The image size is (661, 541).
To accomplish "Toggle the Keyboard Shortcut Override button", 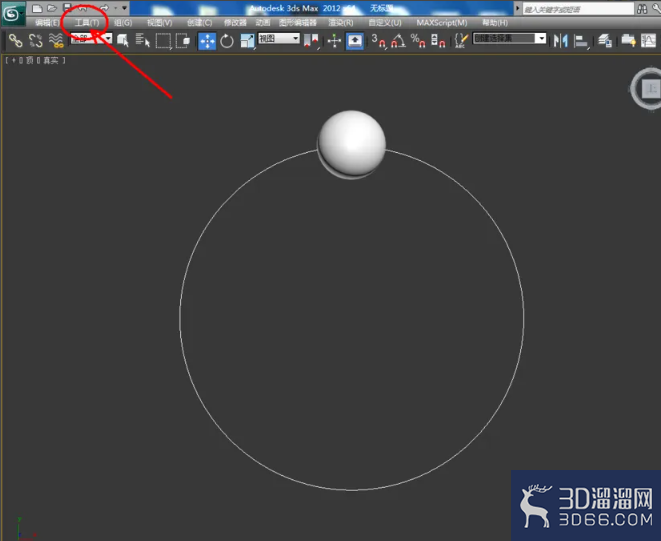I will coord(355,41).
